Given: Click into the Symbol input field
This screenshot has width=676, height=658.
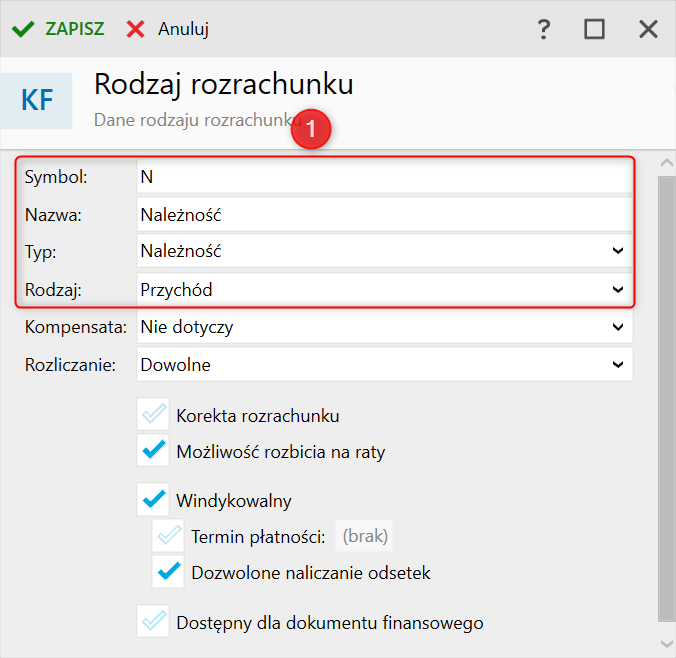Looking at the screenshot, I should [384, 177].
